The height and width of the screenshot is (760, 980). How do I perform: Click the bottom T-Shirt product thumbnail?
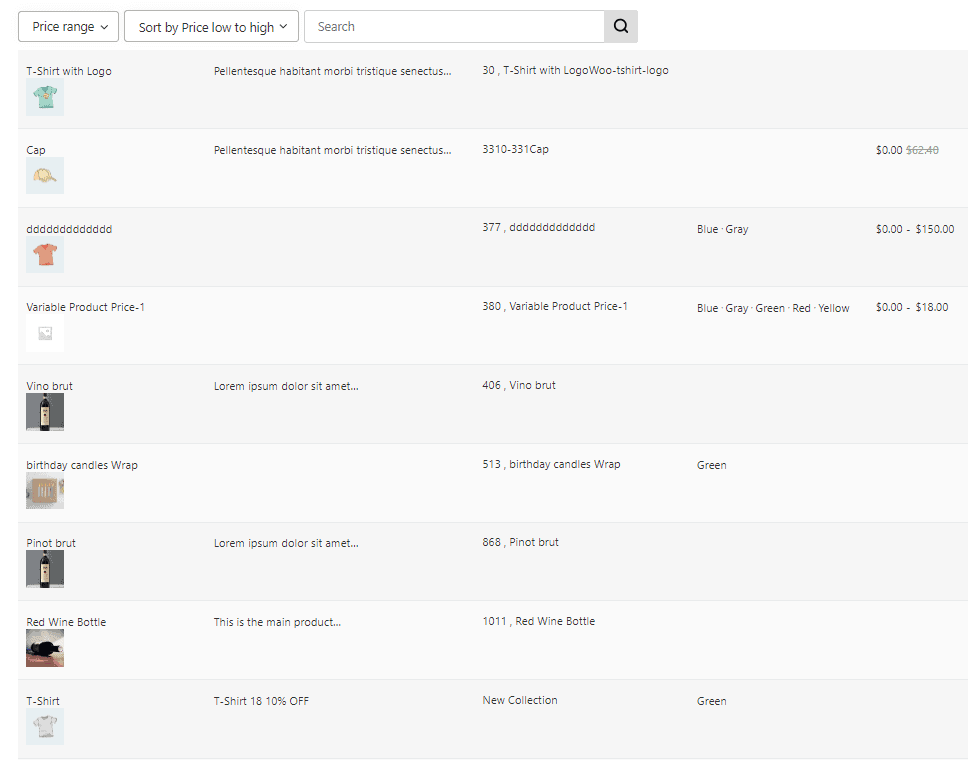(x=44, y=727)
